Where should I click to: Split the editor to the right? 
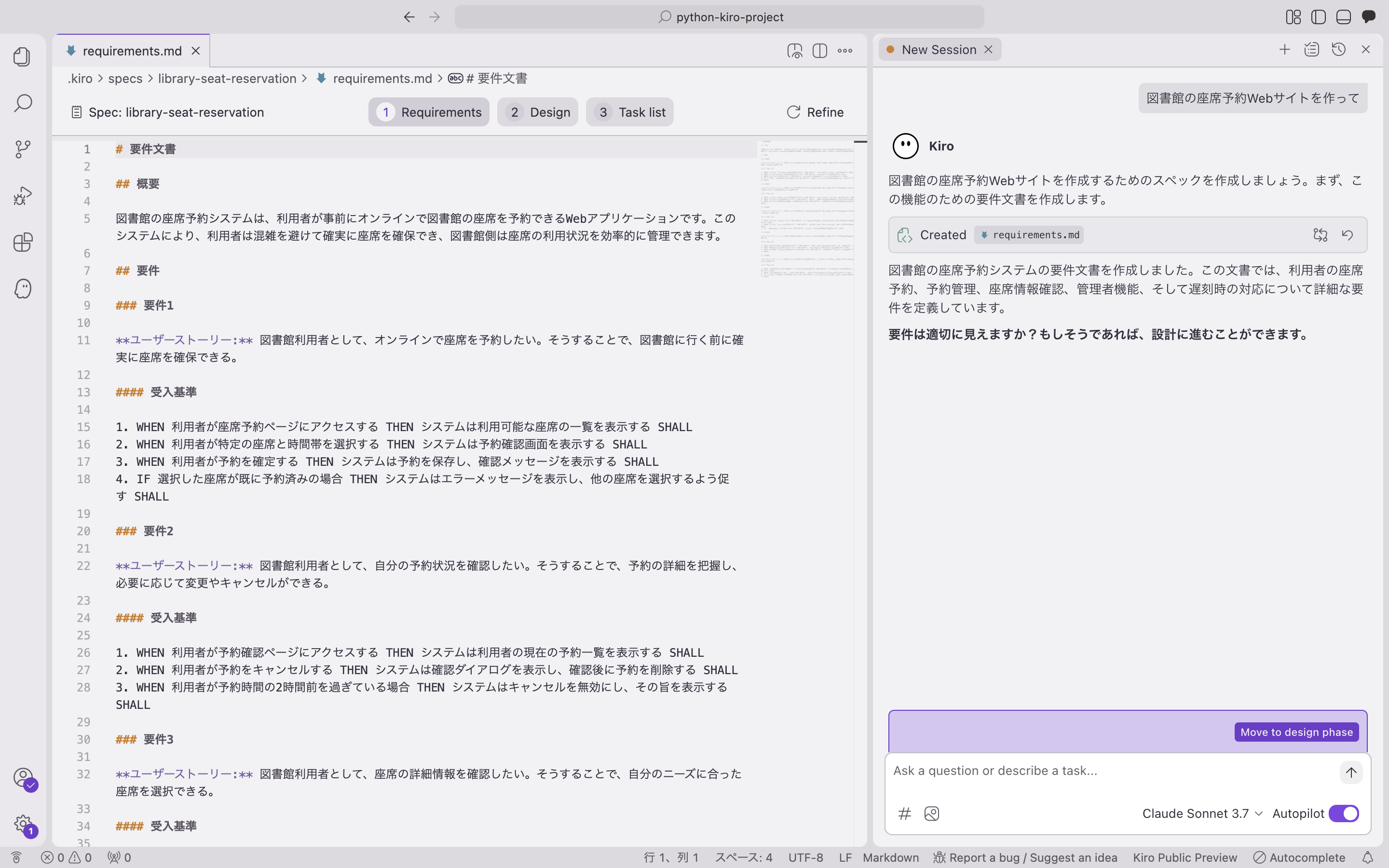click(x=819, y=51)
